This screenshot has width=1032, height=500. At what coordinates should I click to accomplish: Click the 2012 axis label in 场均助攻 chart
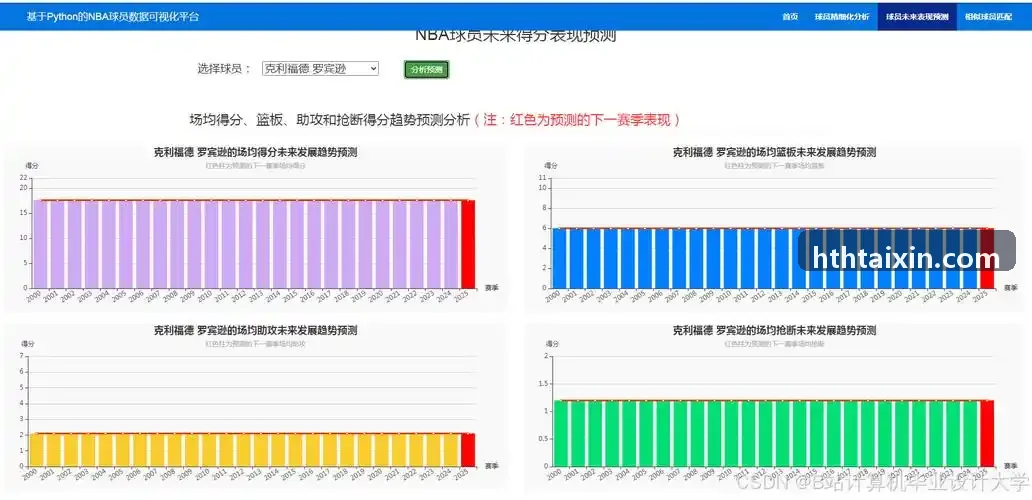(x=237, y=474)
